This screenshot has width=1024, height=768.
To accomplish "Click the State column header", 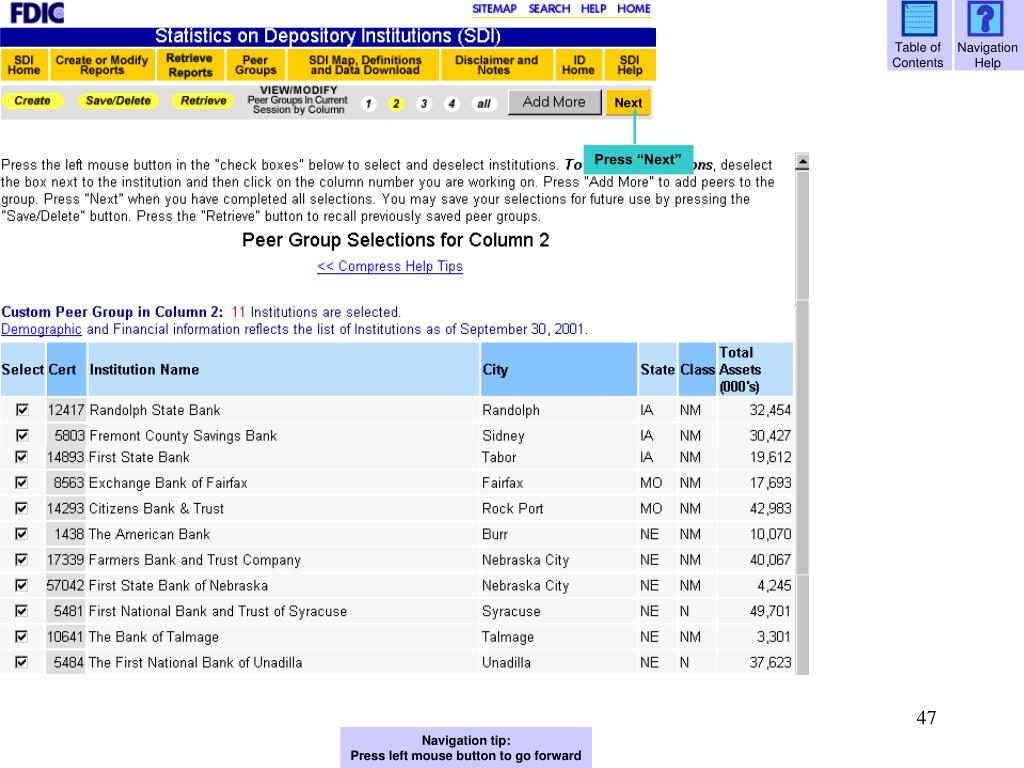I will (657, 370).
